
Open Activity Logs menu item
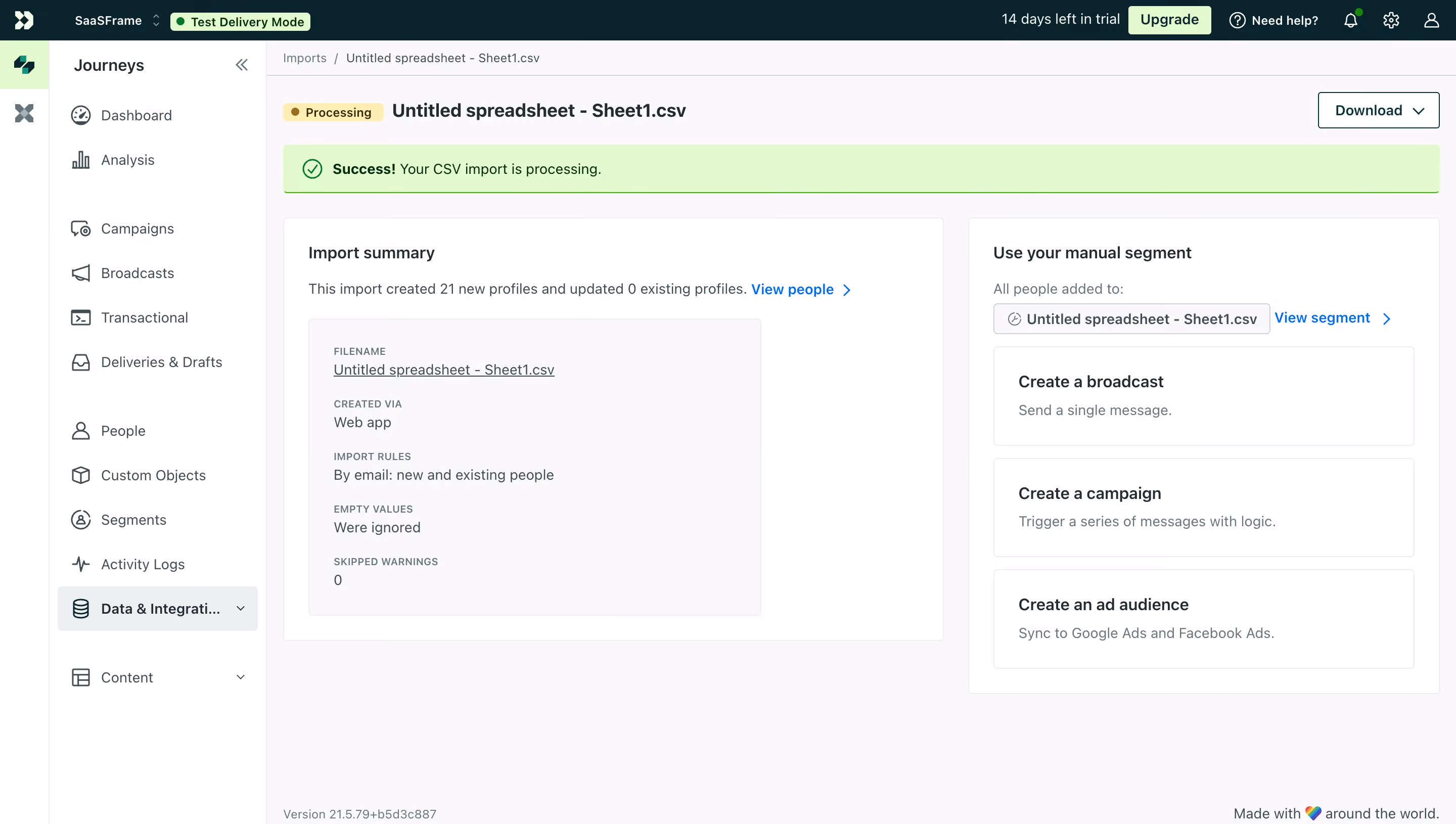(x=157, y=564)
